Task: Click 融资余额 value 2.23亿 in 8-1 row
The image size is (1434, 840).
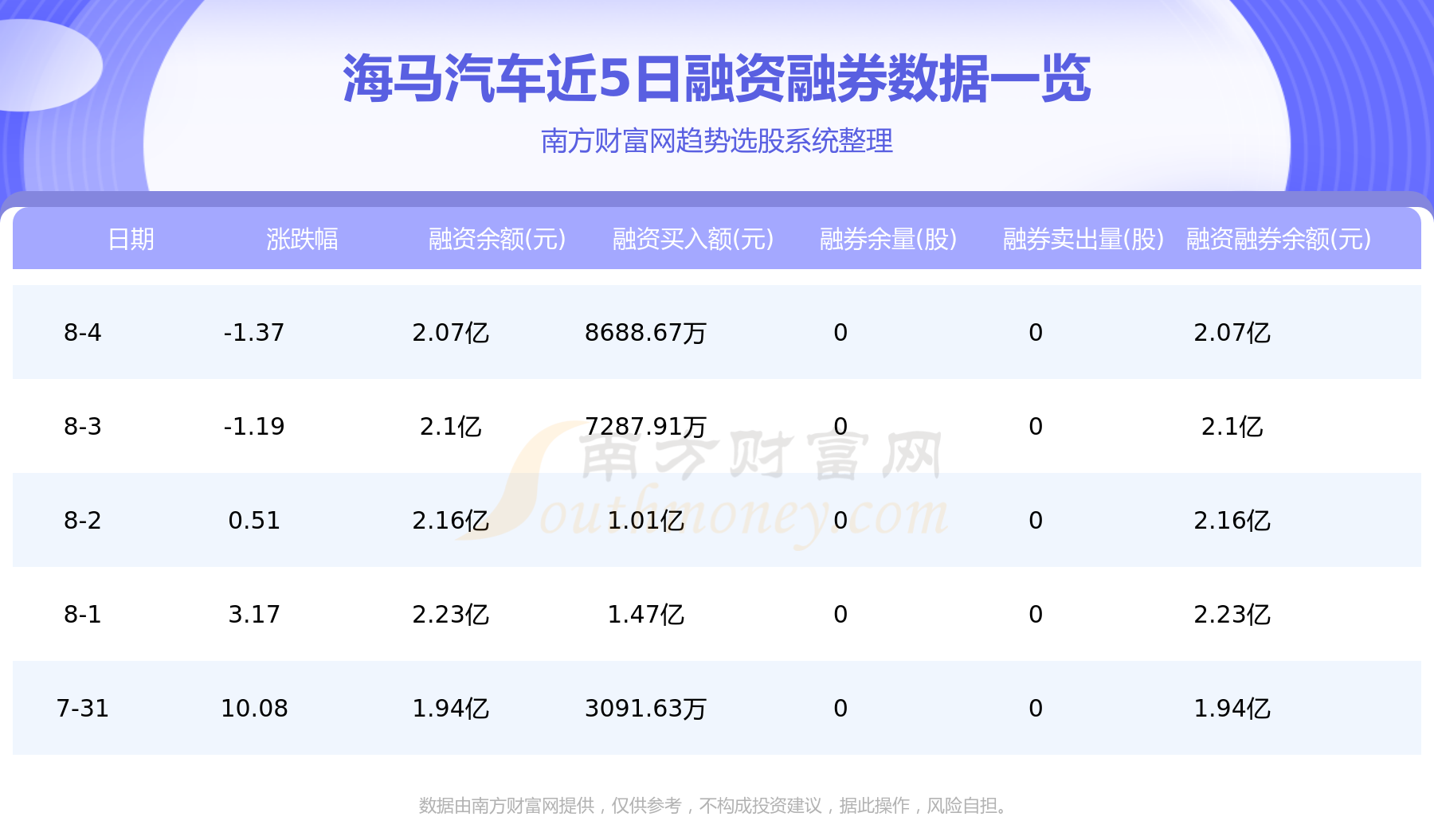Action: (x=450, y=614)
